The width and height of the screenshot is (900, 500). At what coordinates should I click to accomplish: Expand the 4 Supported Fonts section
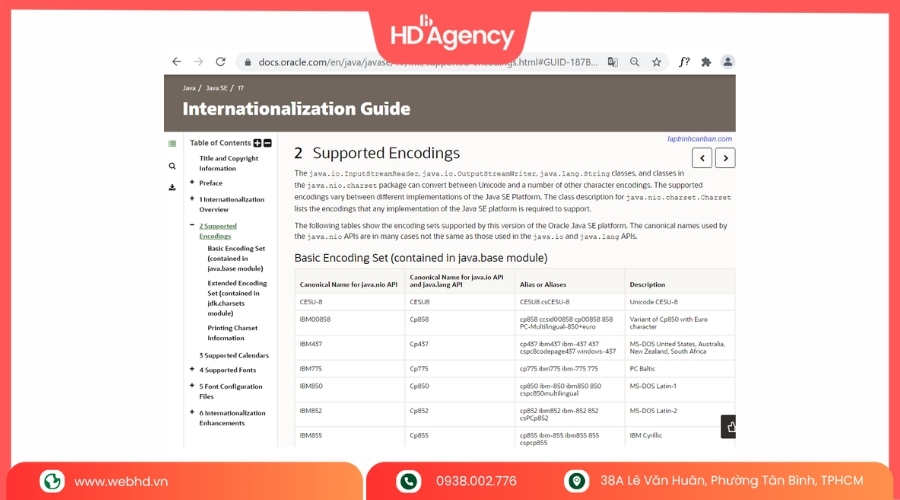coord(191,370)
